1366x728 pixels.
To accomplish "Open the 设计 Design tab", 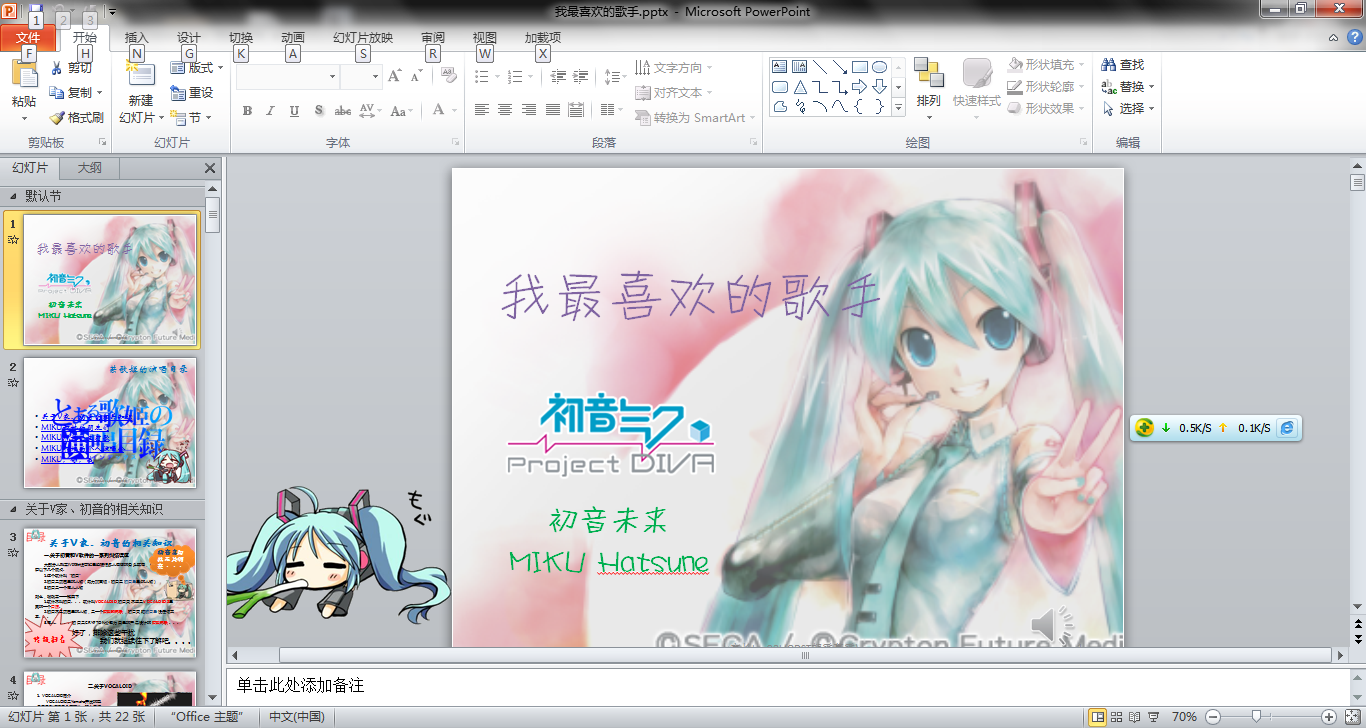I will coord(189,38).
